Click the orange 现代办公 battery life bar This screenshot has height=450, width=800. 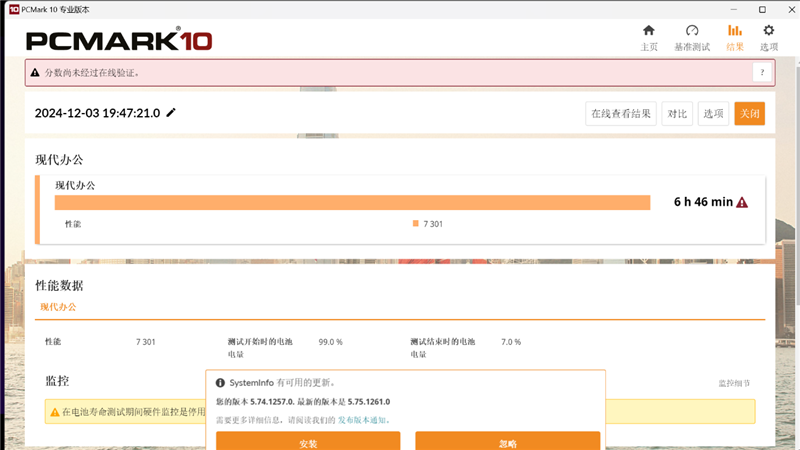point(353,203)
